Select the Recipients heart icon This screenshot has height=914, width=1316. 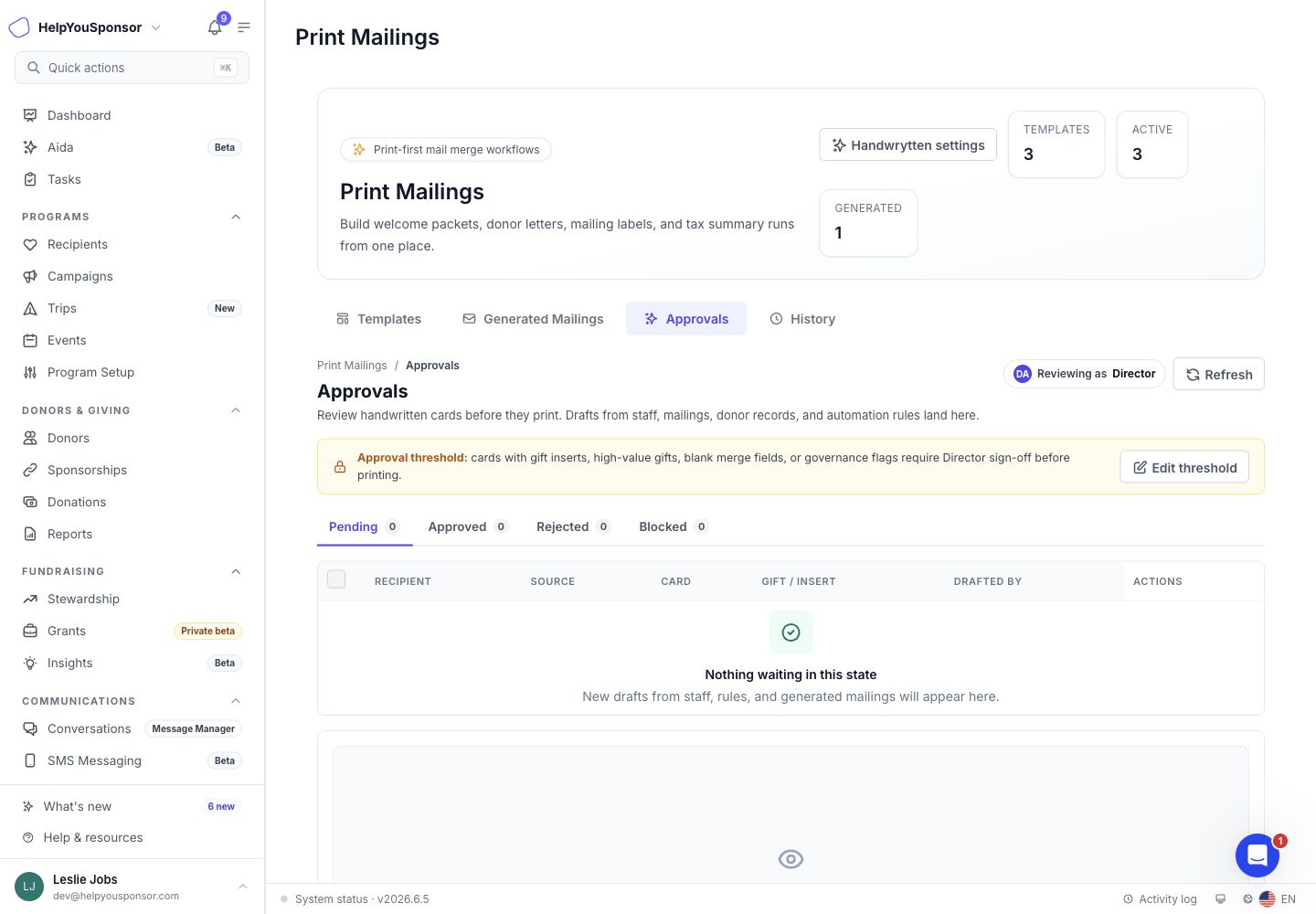(x=30, y=244)
